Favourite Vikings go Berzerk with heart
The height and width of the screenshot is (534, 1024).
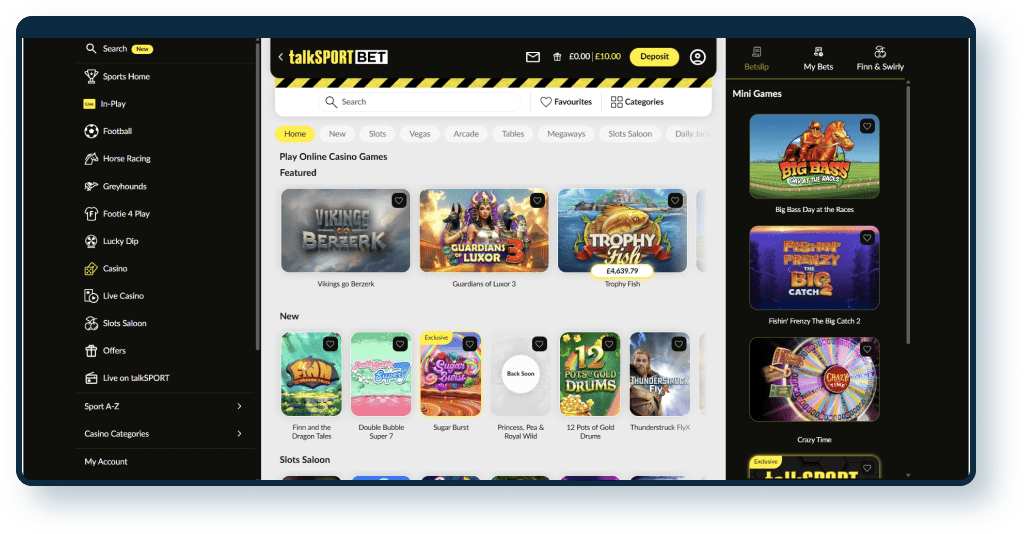[399, 200]
